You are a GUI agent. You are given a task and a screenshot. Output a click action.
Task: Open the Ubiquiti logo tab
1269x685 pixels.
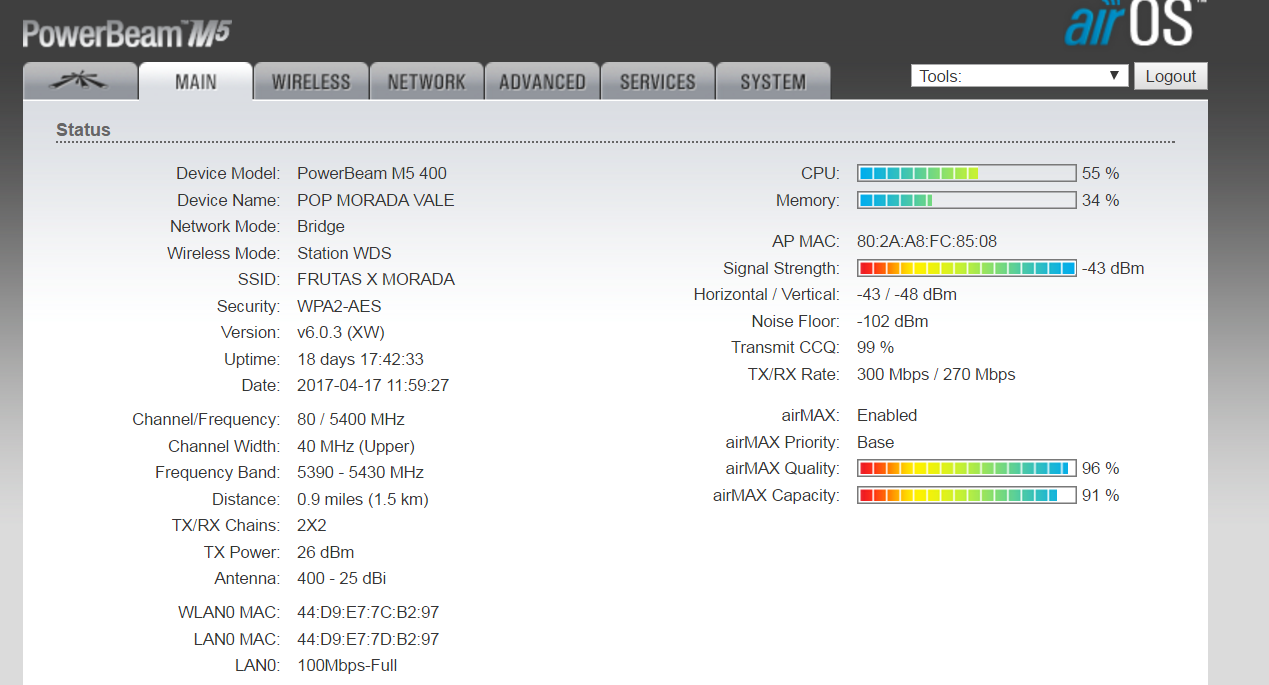click(x=79, y=81)
